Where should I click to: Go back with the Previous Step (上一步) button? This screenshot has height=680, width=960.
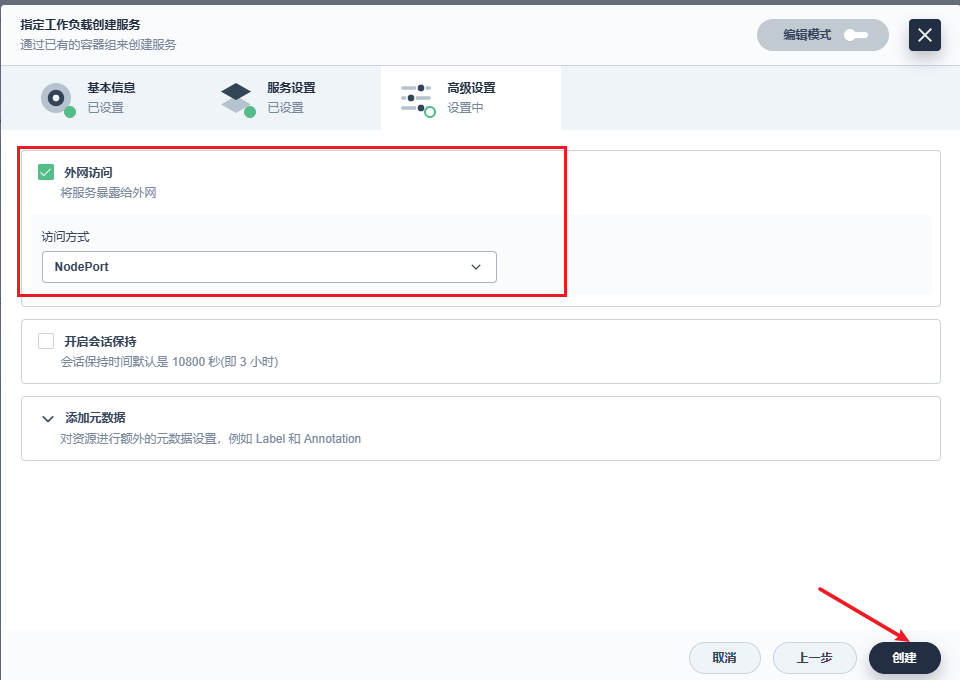(814, 658)
